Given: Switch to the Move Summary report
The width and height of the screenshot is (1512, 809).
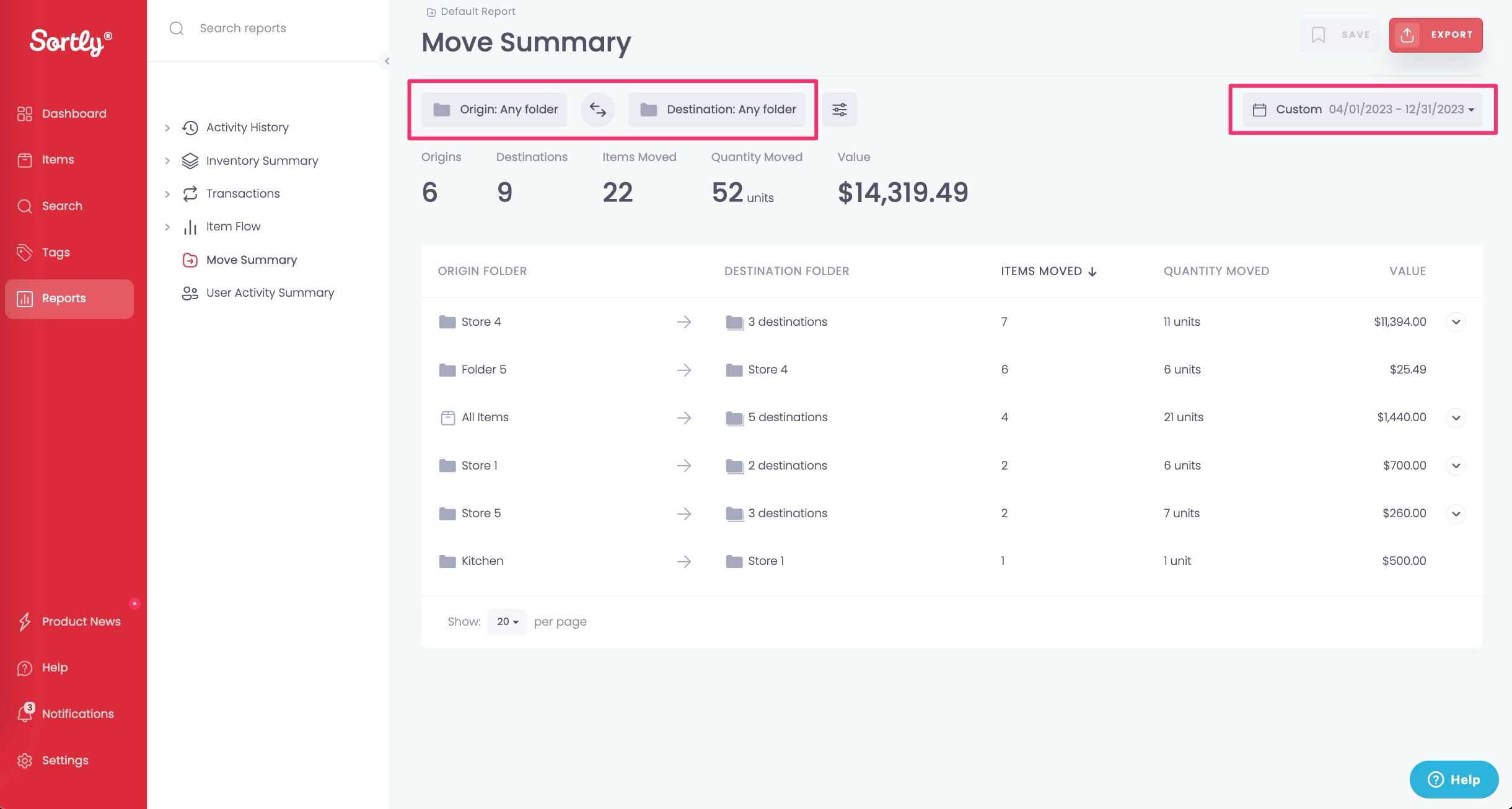Looking at the screenshot, I should pos(250,260).
